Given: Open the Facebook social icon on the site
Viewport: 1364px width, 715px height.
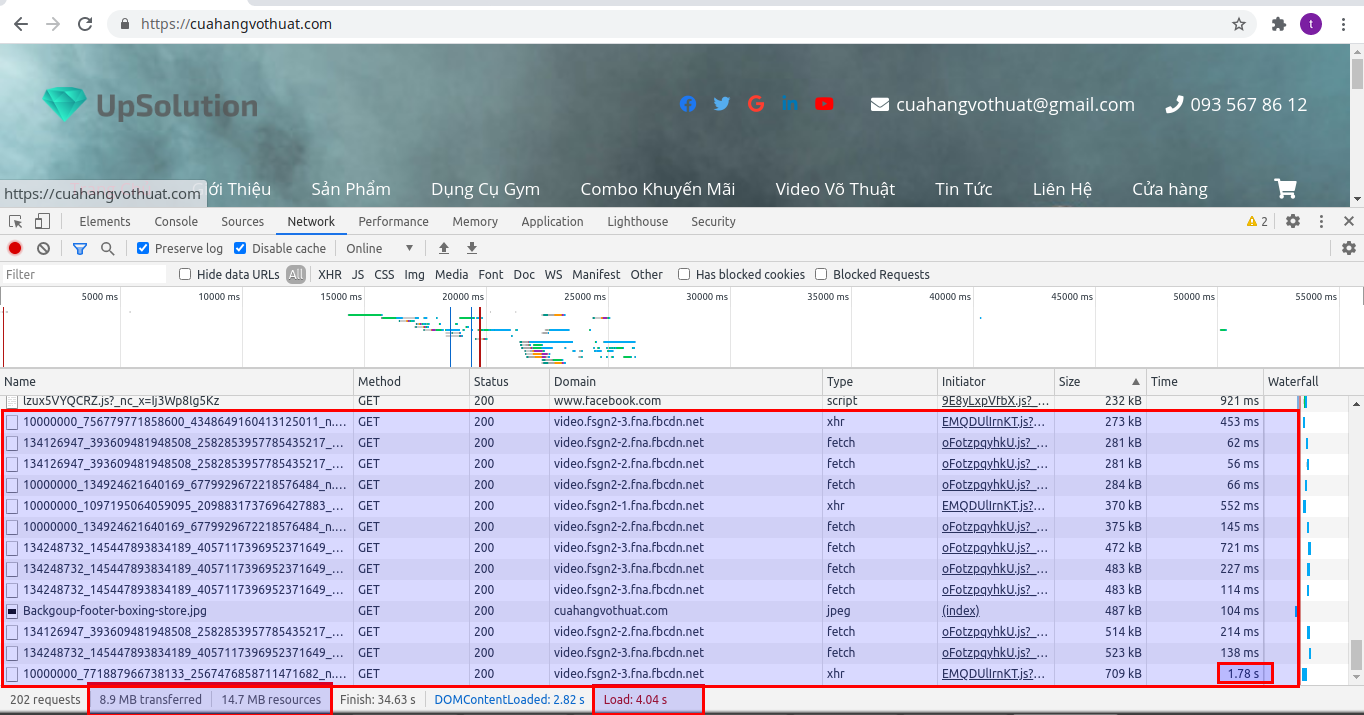Looking at the screenshot, I should tap(688, 104).
